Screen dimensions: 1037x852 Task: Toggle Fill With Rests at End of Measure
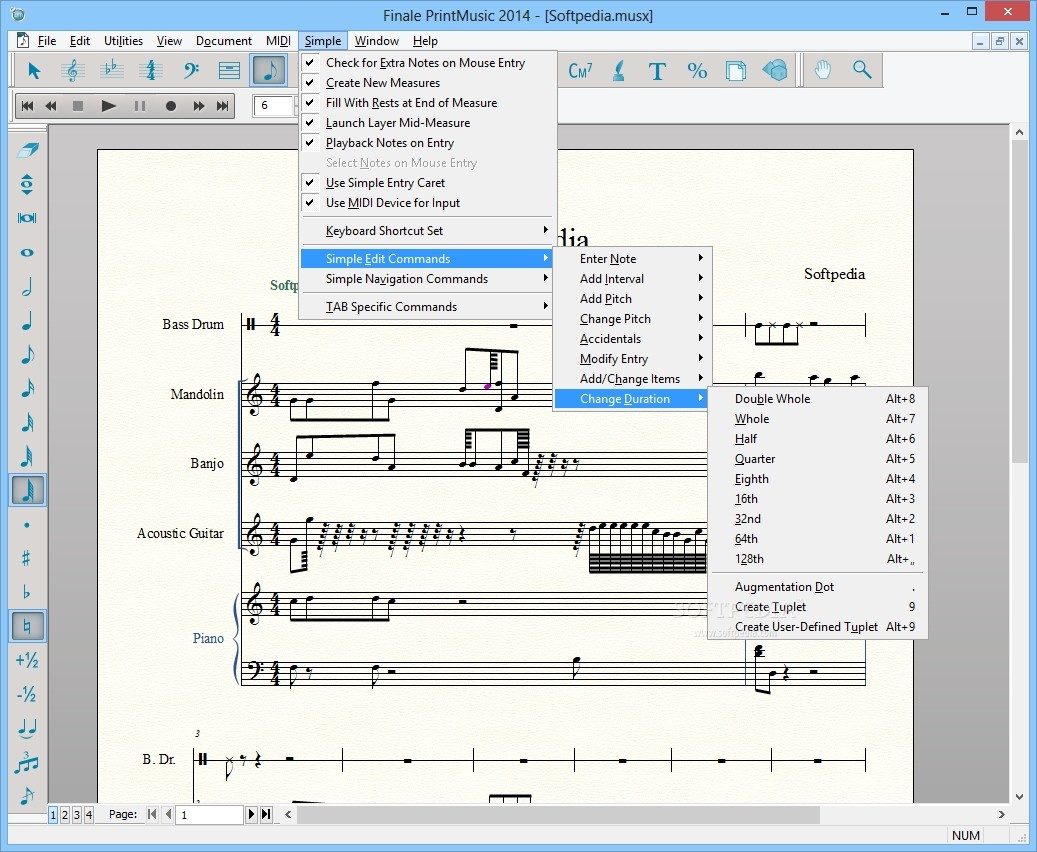[x=427, y=103]
